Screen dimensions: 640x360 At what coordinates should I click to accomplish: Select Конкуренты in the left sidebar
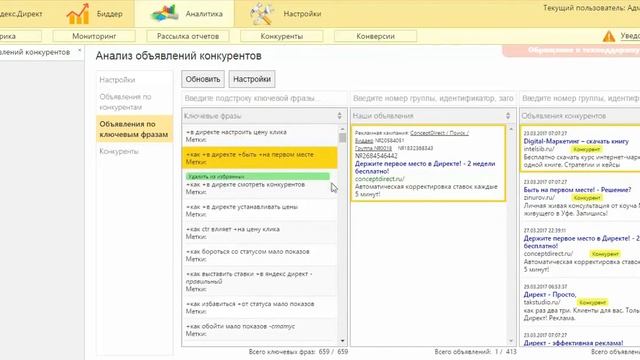pyautogui.click(x=119, y=151)
